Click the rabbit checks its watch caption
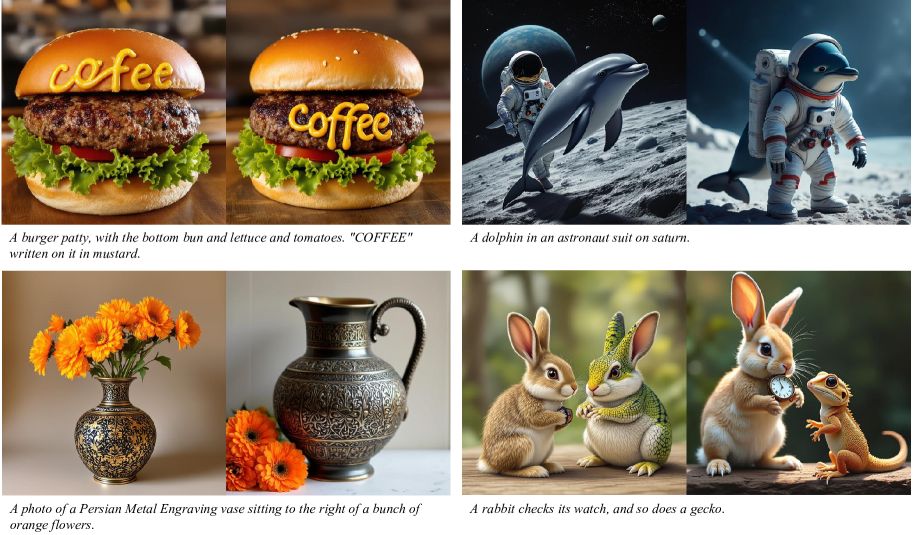913x535 pixels. [x=597, y=509]
